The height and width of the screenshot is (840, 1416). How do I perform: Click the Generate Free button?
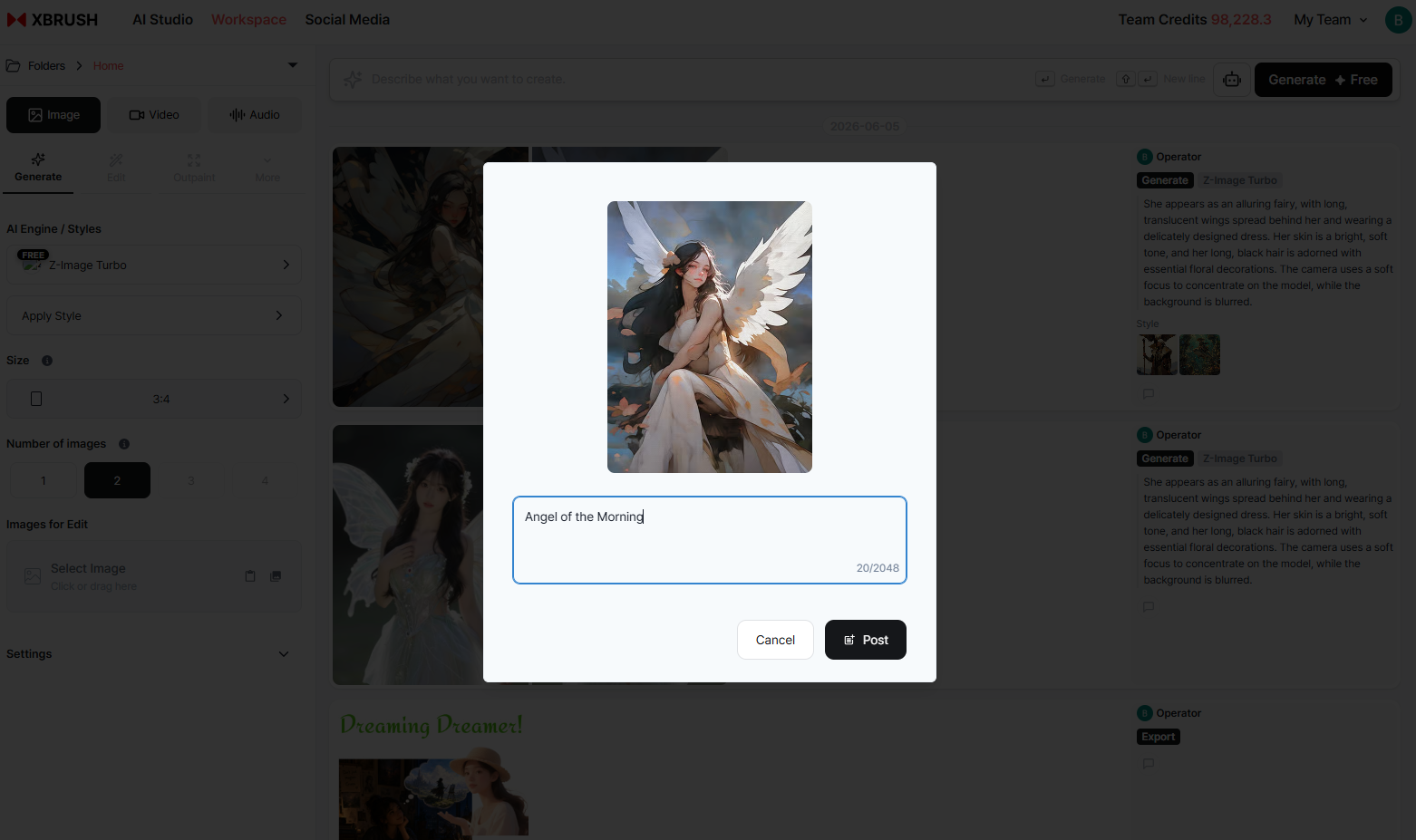click(x=1323, y=80)
